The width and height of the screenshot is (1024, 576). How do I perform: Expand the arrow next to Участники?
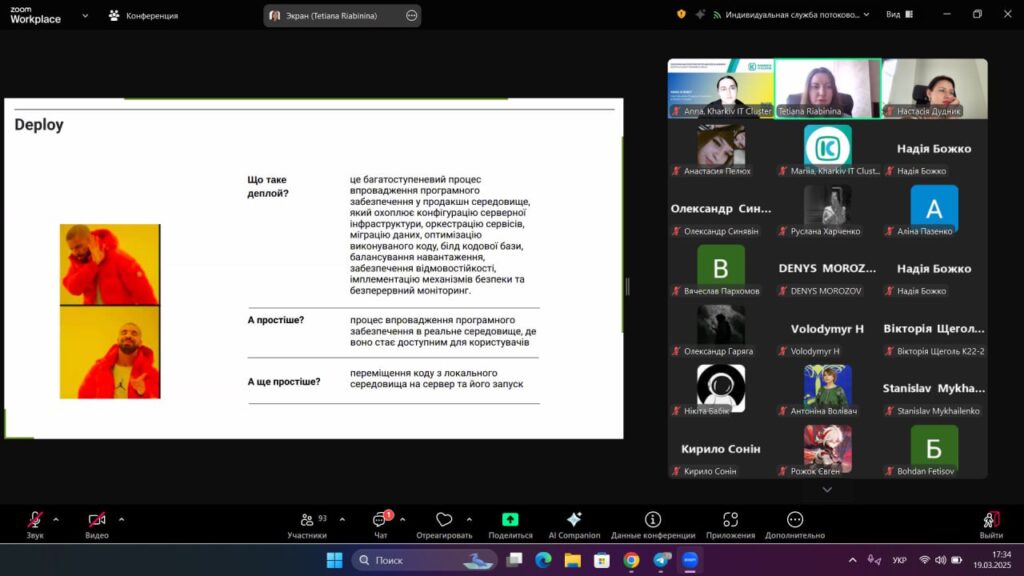point(342,520)
